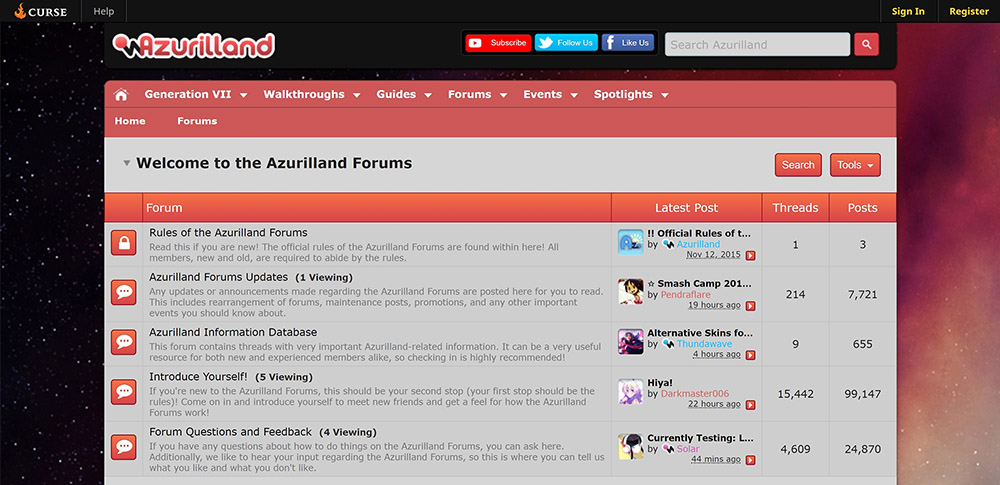This screenshot has height=485, width=1000.
Task: Open Pendraflare's avatar thumbnail
Action: (x=630, y=292)
